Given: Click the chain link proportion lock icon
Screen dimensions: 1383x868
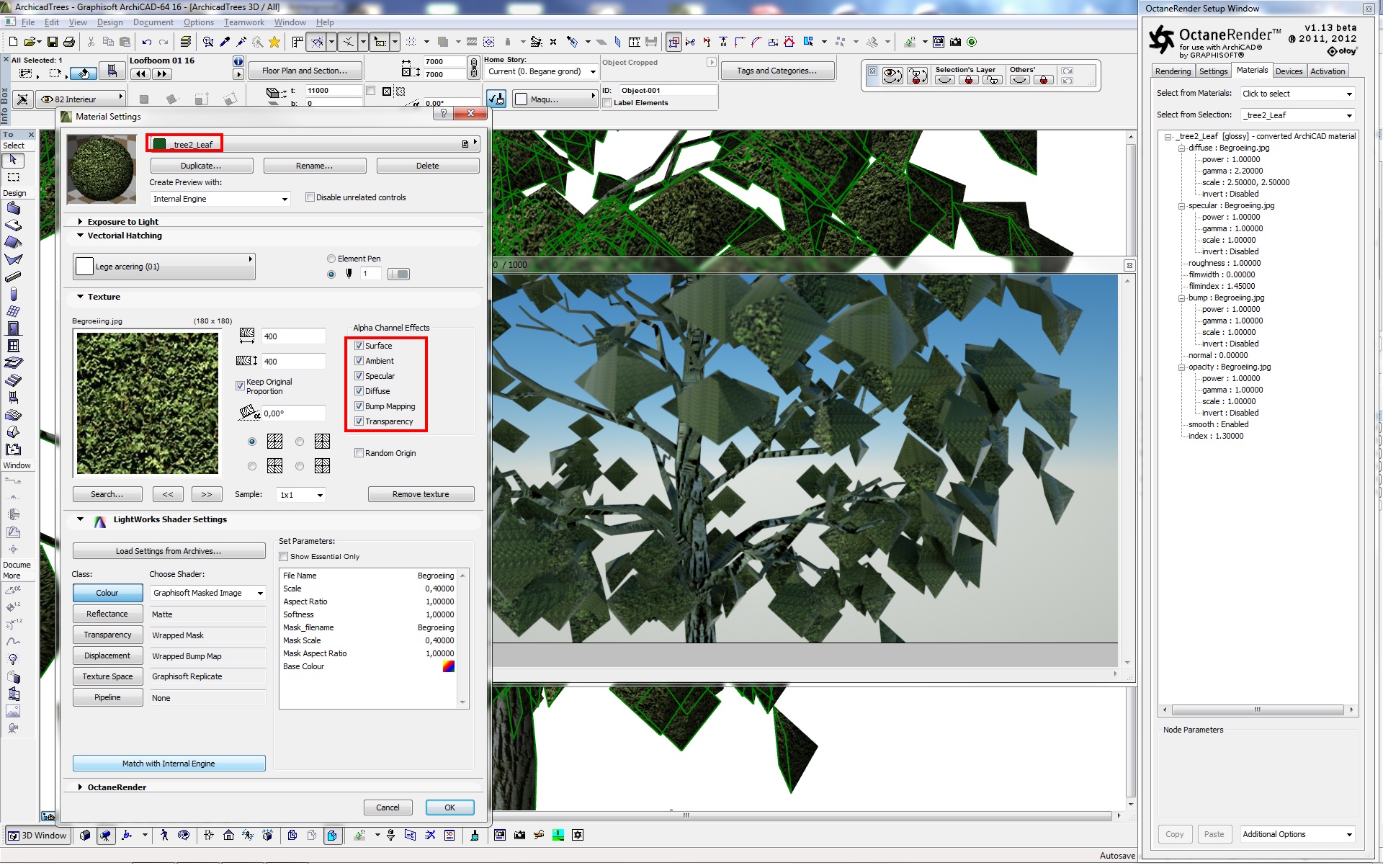Looking at the screenshot, I should click(x=473, y=68).
